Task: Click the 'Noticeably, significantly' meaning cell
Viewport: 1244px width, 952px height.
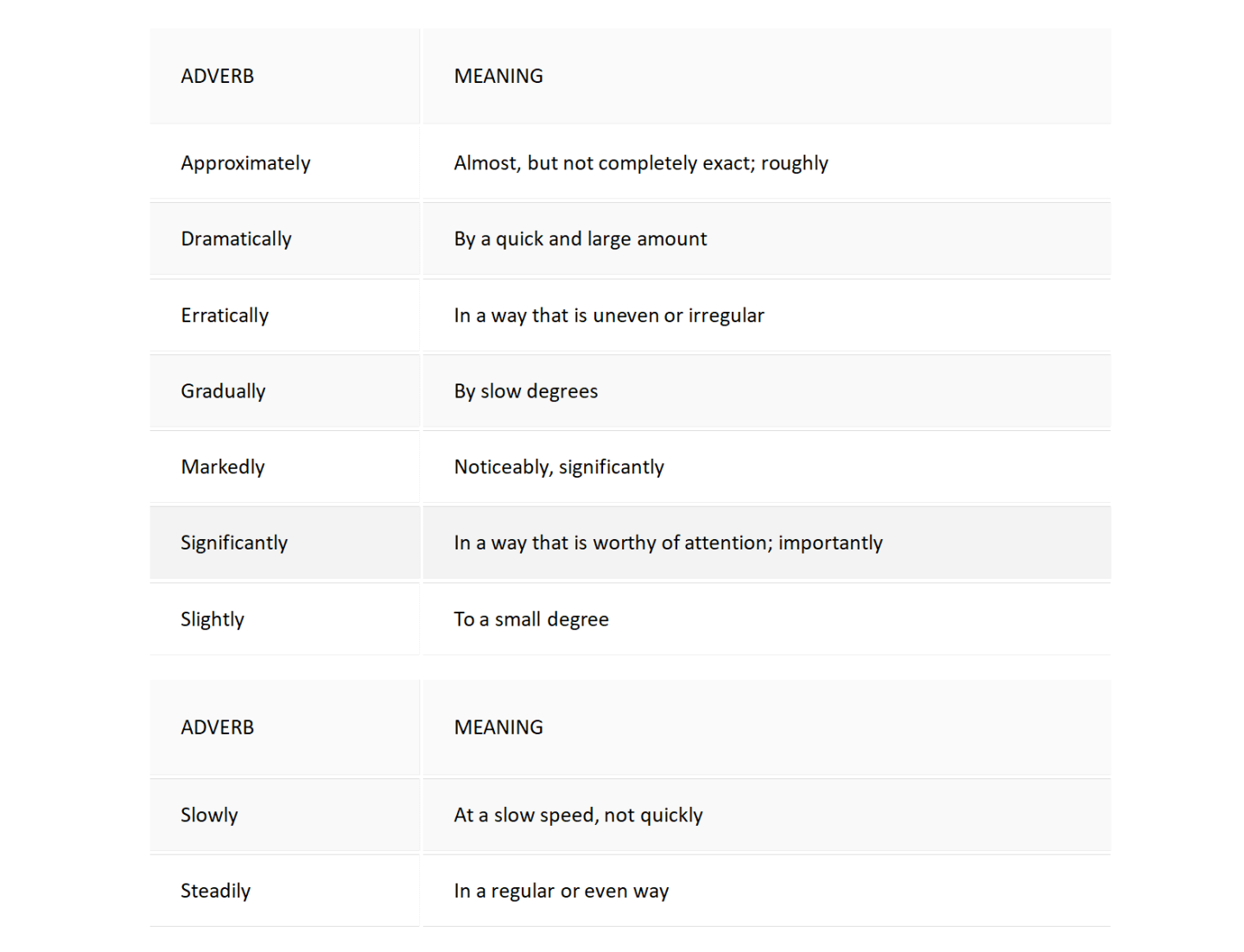Action: pyautogui.click(x=559, y=467)
